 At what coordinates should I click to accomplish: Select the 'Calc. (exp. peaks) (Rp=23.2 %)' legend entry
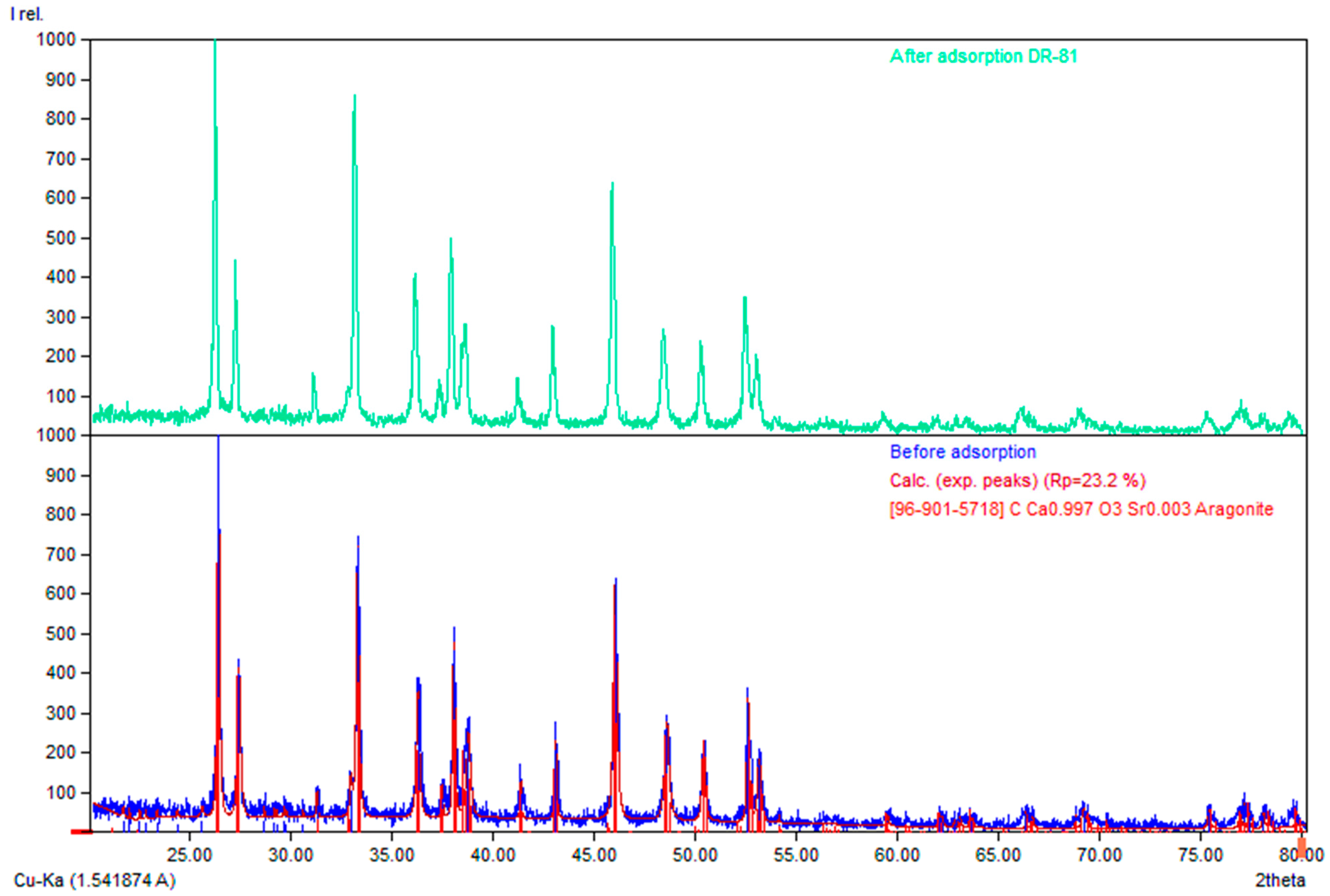[x=1017, y=481]
